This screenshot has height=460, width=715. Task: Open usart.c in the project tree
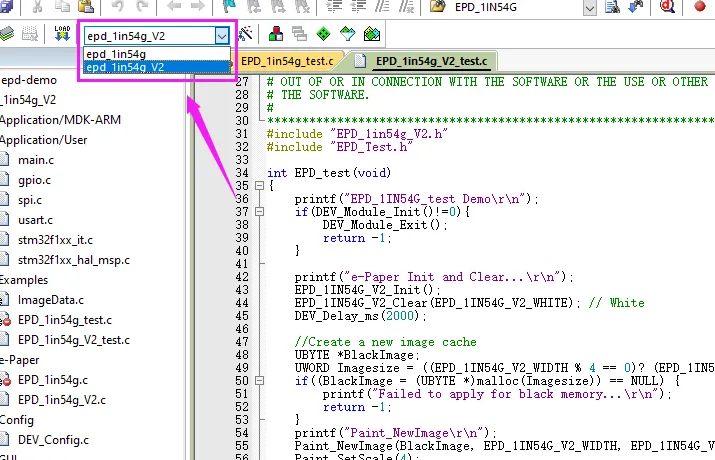tap(35, 220)
